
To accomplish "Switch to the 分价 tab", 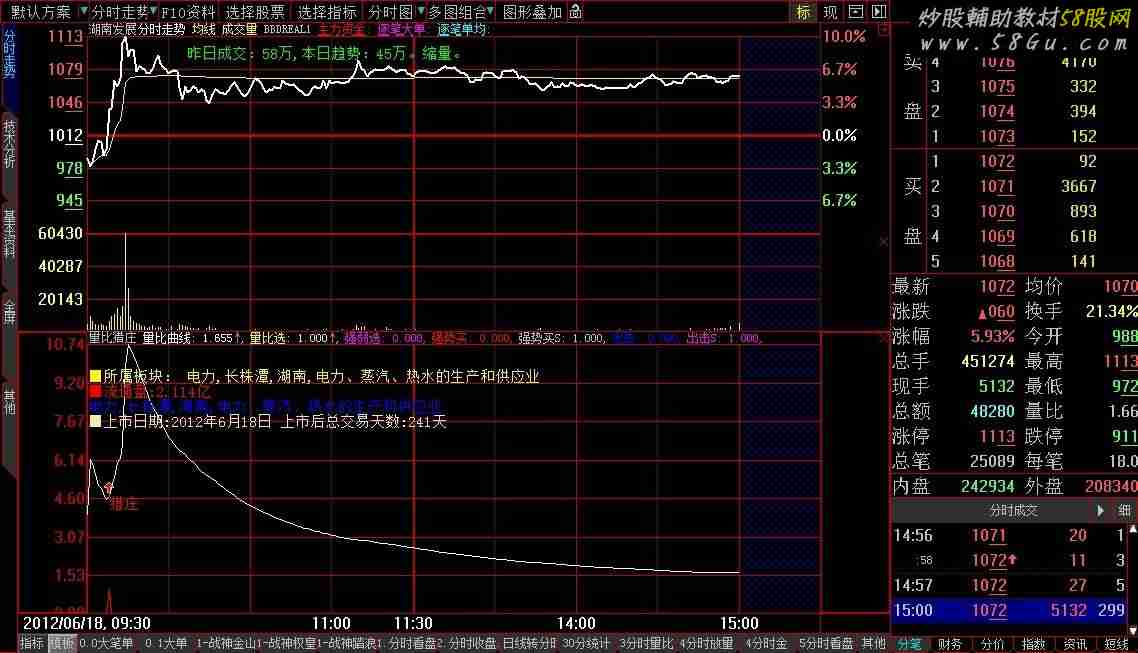I will pyautogui.click(x=991, y=644).
